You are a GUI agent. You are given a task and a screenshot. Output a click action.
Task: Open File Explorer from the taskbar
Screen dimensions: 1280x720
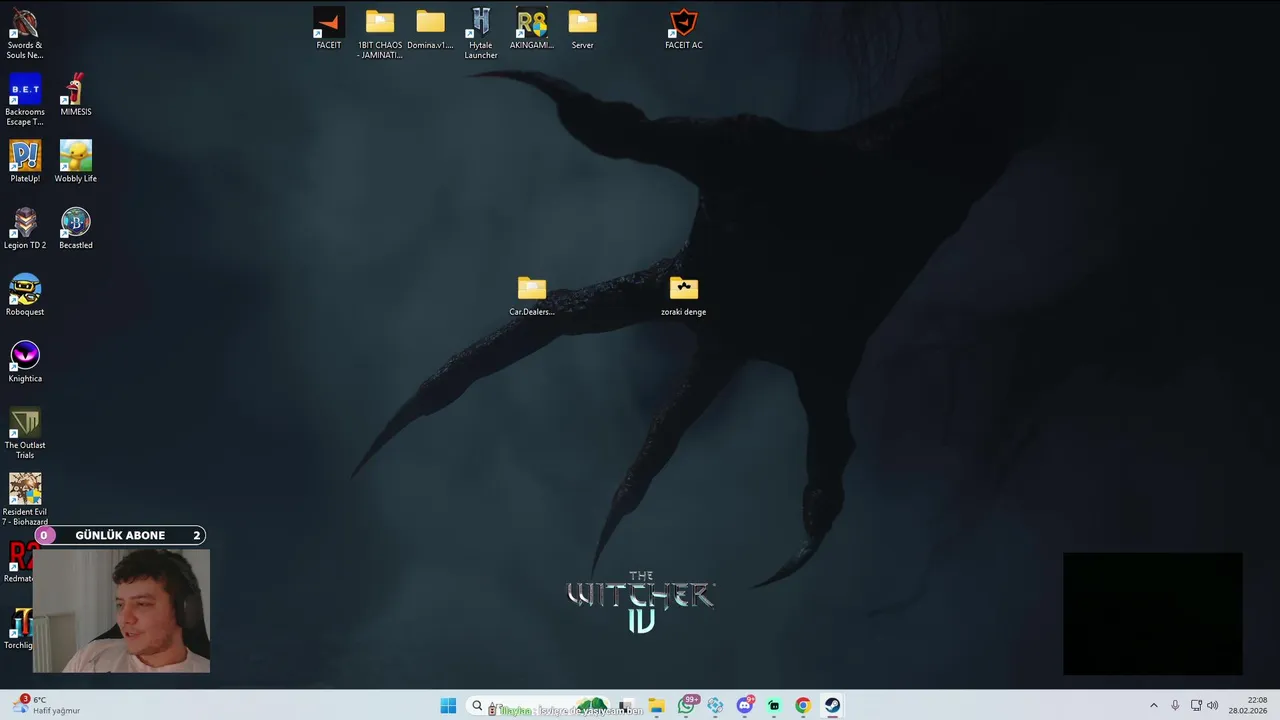[x=657, y=706]
